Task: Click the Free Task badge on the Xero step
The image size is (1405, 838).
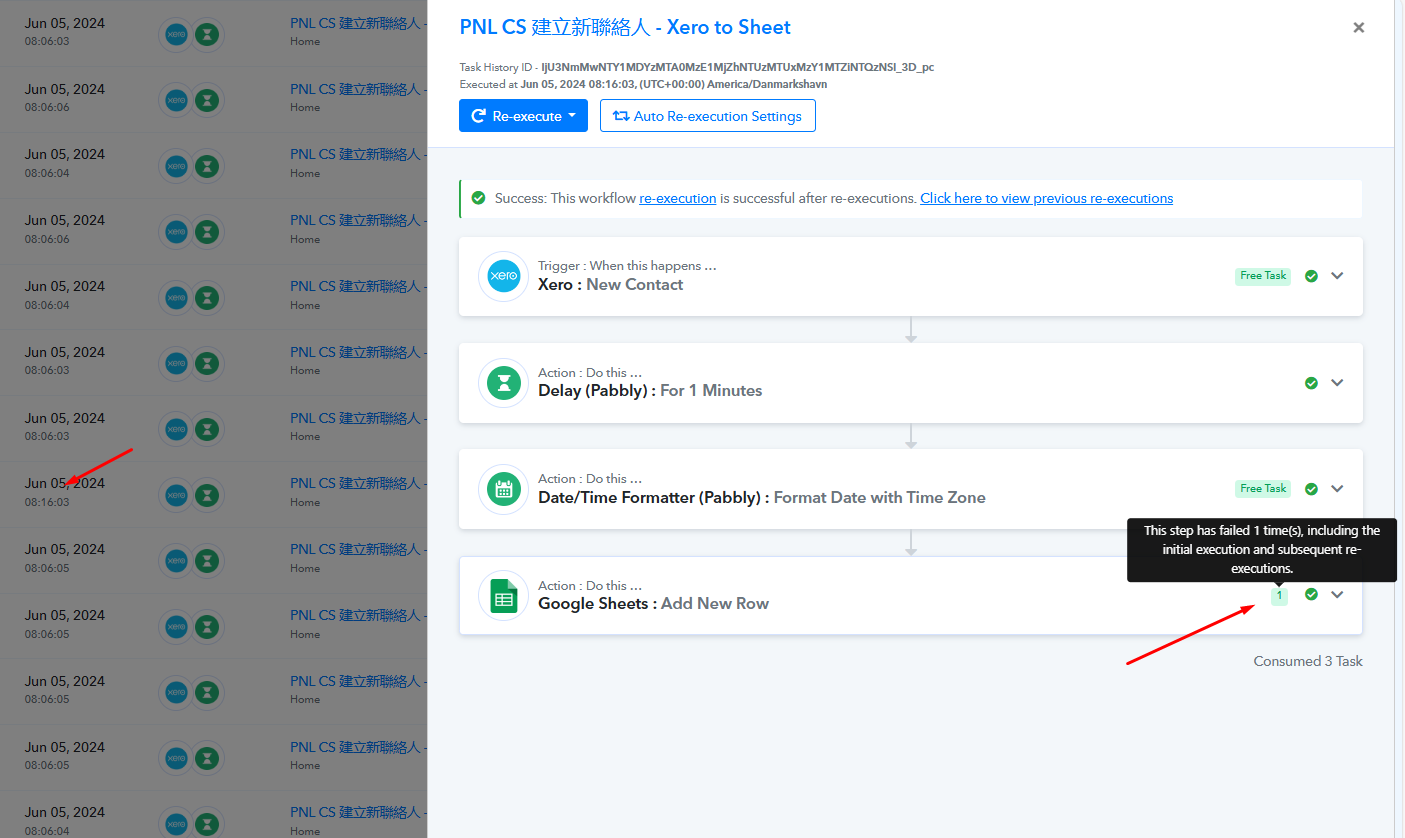Action: coord(1263,276)
